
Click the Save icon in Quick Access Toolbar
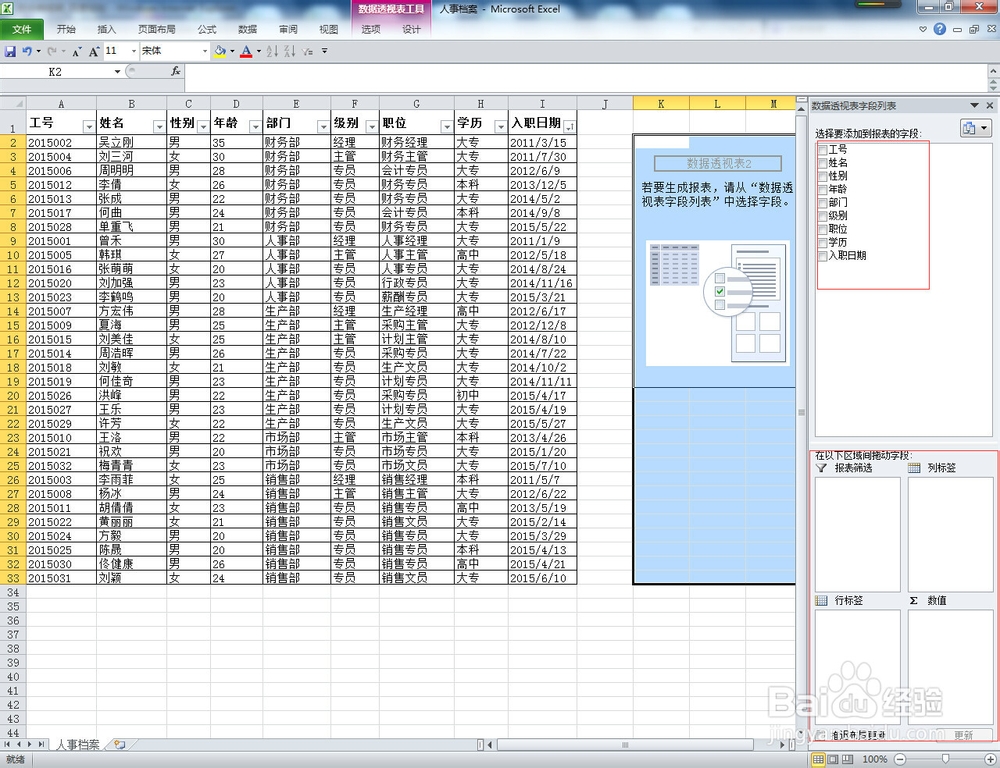(10, 50)
